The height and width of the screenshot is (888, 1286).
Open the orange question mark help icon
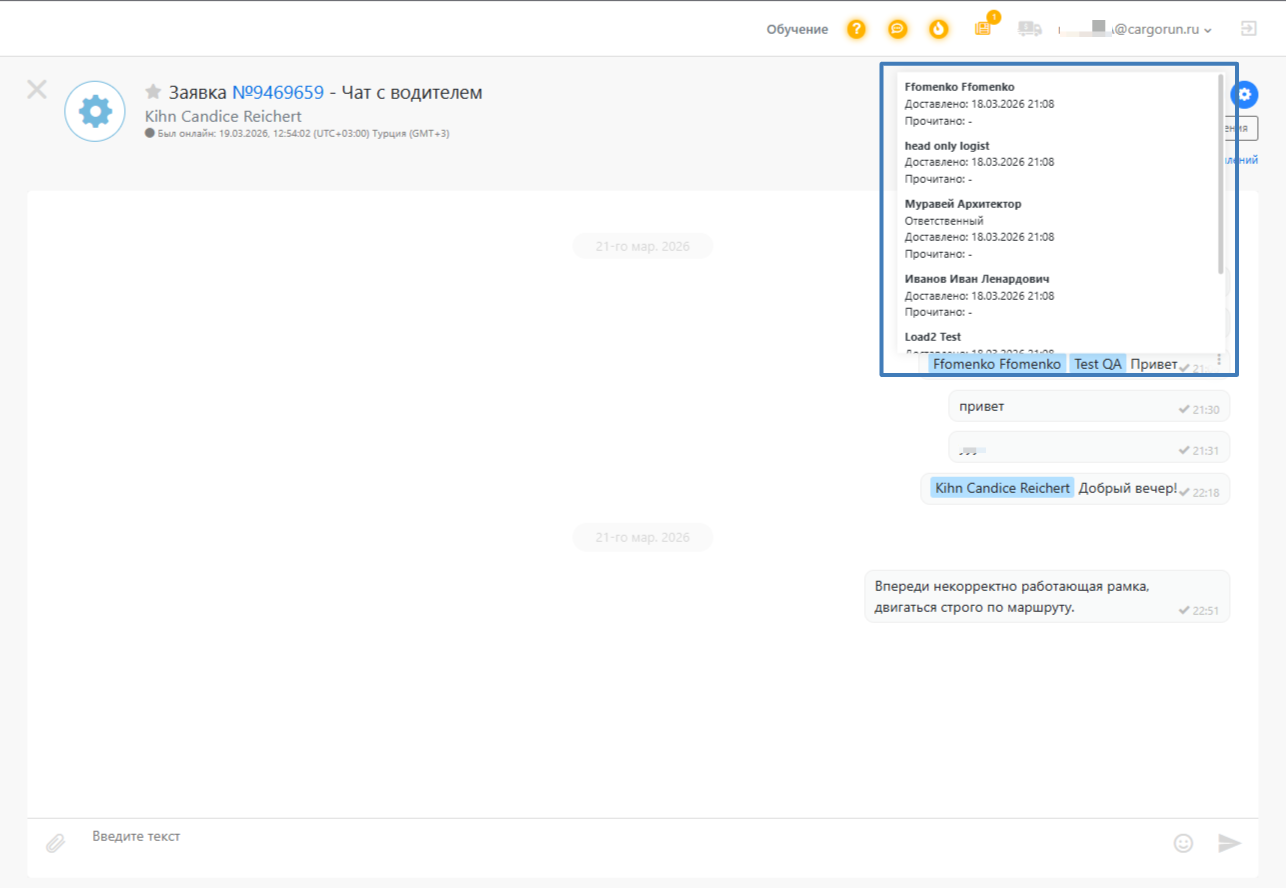856,29
